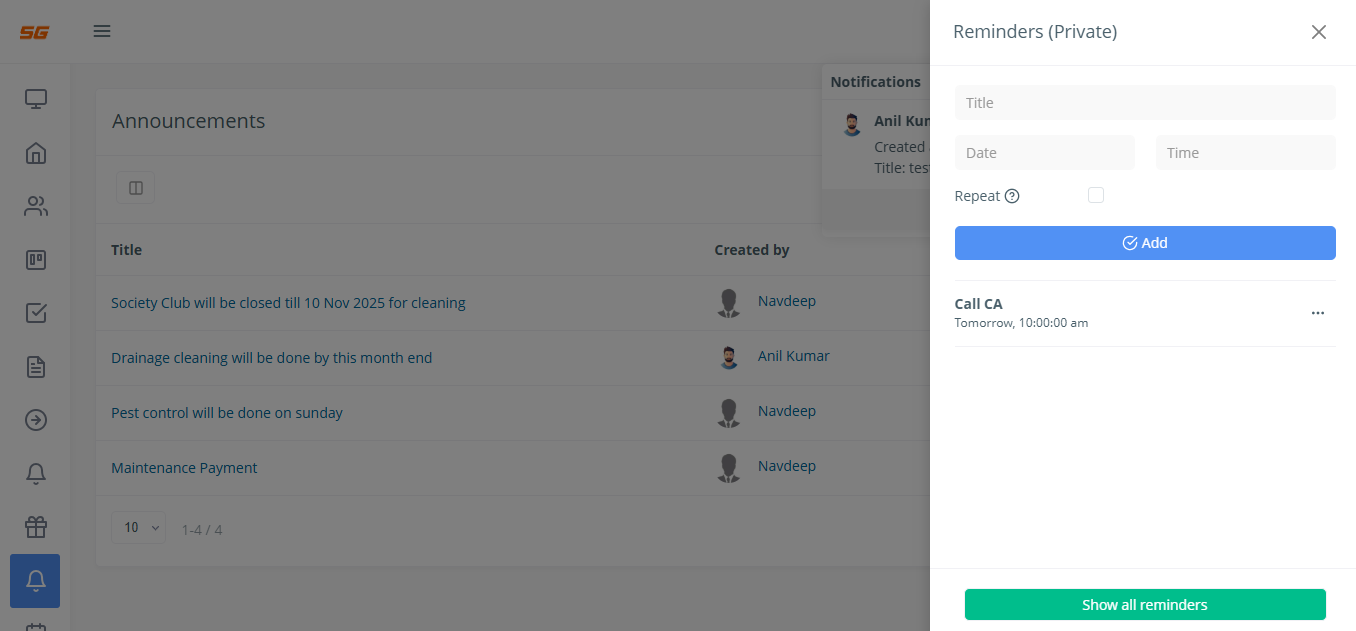
Task: Click the Repeat help question mark
Action: coord(1012,196)
